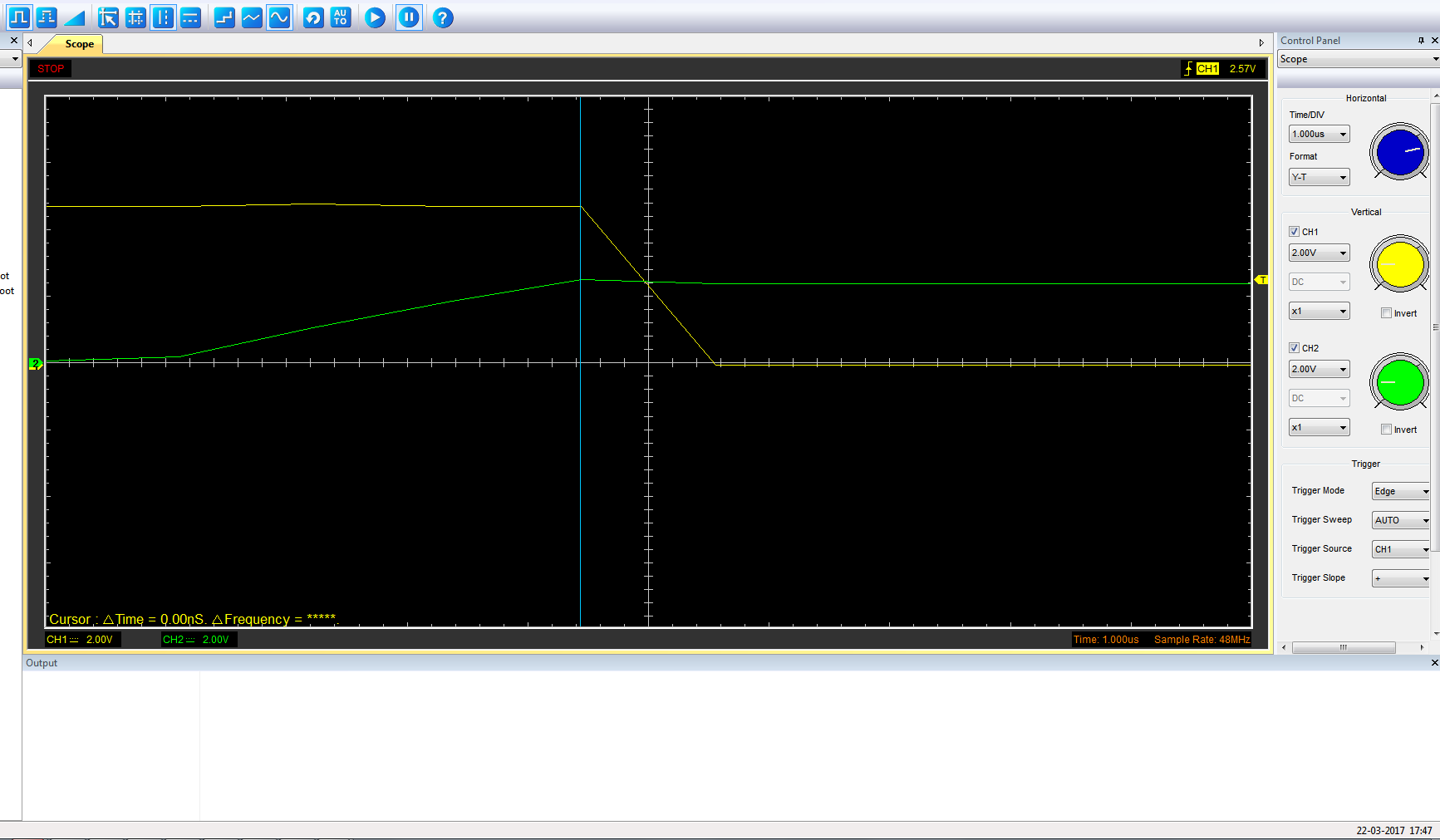Close the Control Panel
The width and height of the screenshot is (1440, 840).
click(x=1434, y=40)
